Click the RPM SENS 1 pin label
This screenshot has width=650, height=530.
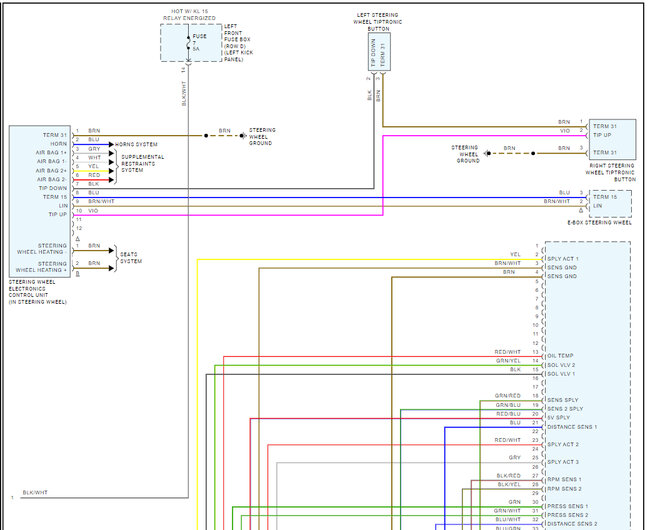(x=565, y=479)
